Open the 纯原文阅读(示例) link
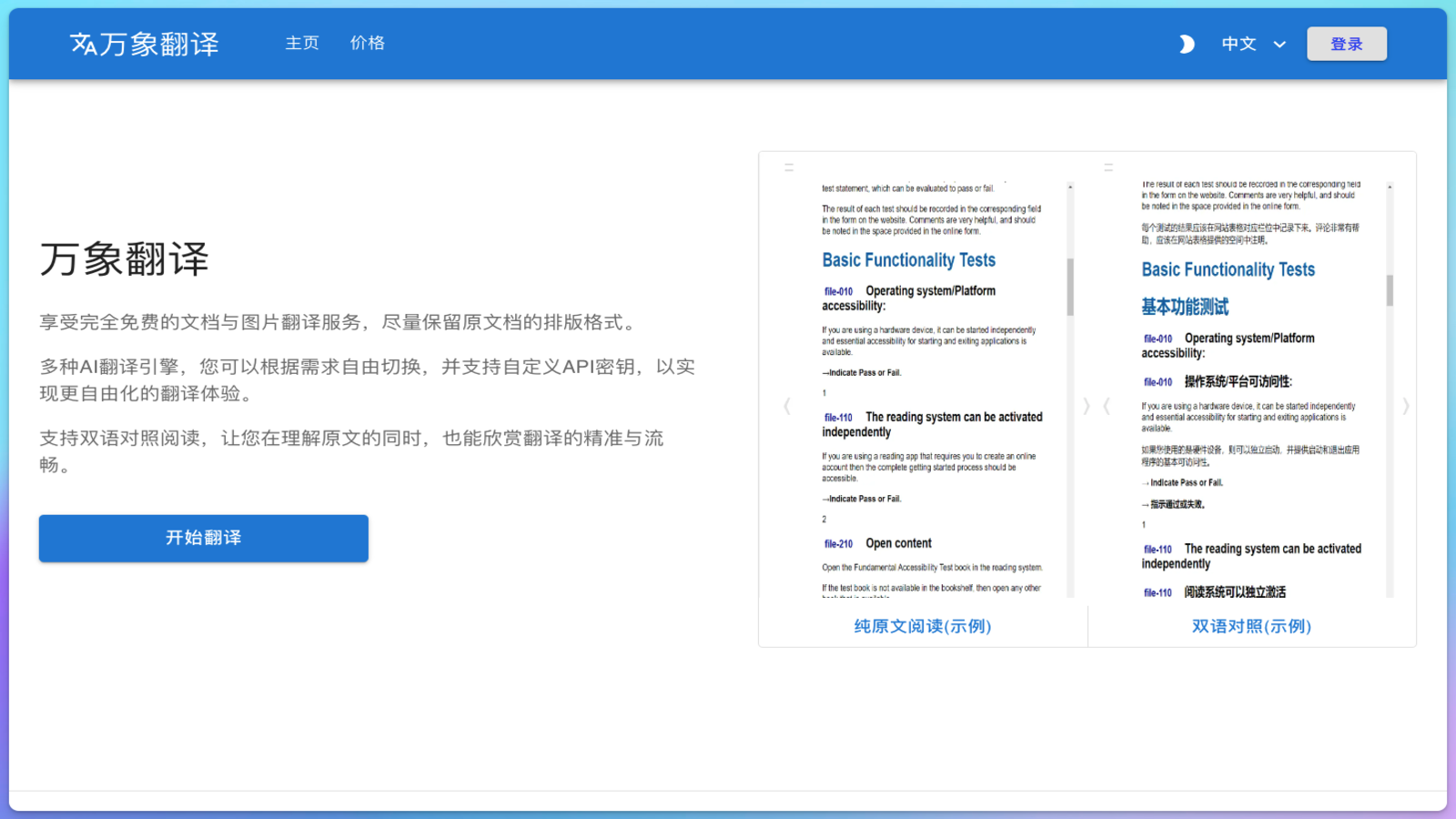Screen dimensions: 1456x819 tap(922, 626)
